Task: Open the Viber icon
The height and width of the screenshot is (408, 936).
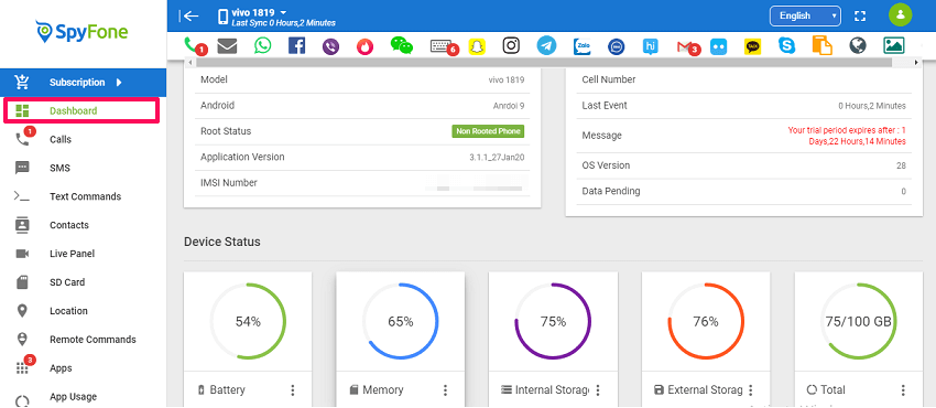Action: click(x=330, y=46)
